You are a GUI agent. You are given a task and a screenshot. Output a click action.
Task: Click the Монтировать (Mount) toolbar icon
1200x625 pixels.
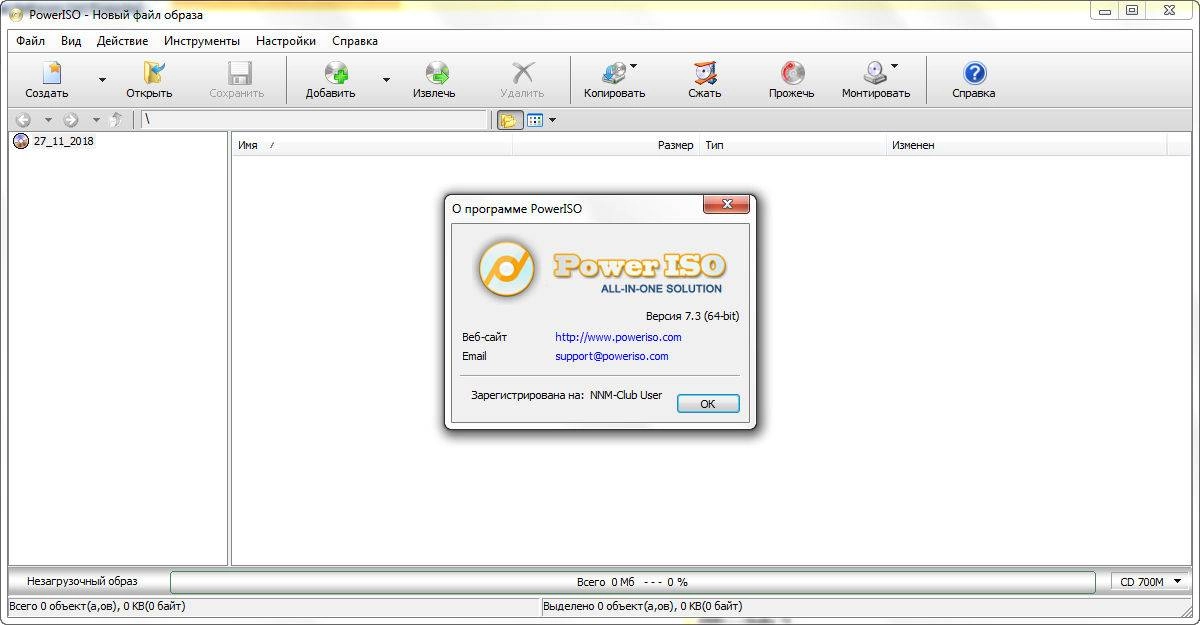pos(875,73)
